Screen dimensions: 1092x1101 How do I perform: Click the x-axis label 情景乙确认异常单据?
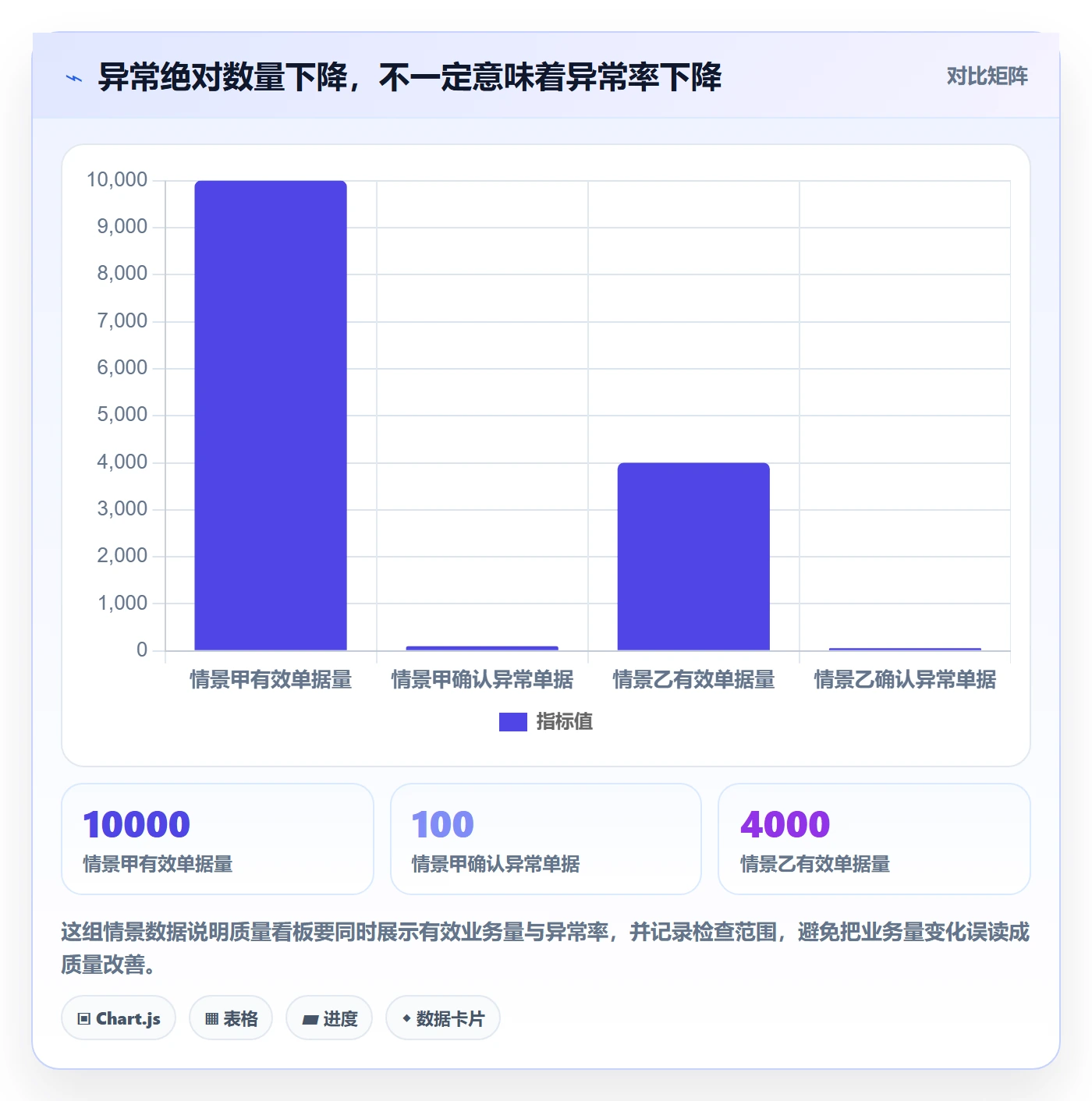[x=905, y=680]
